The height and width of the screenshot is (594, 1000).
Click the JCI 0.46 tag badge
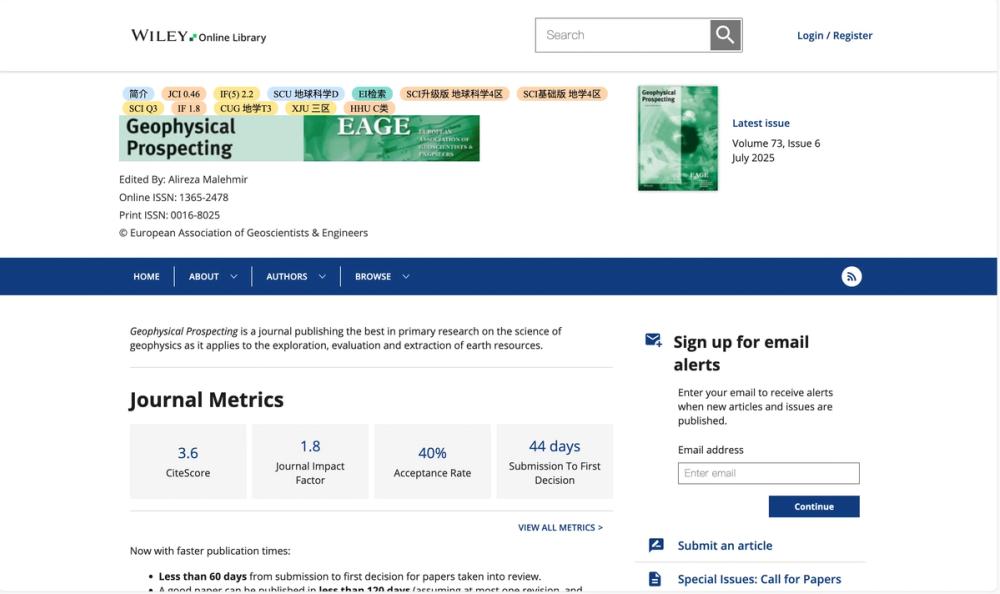click(184, 94)
